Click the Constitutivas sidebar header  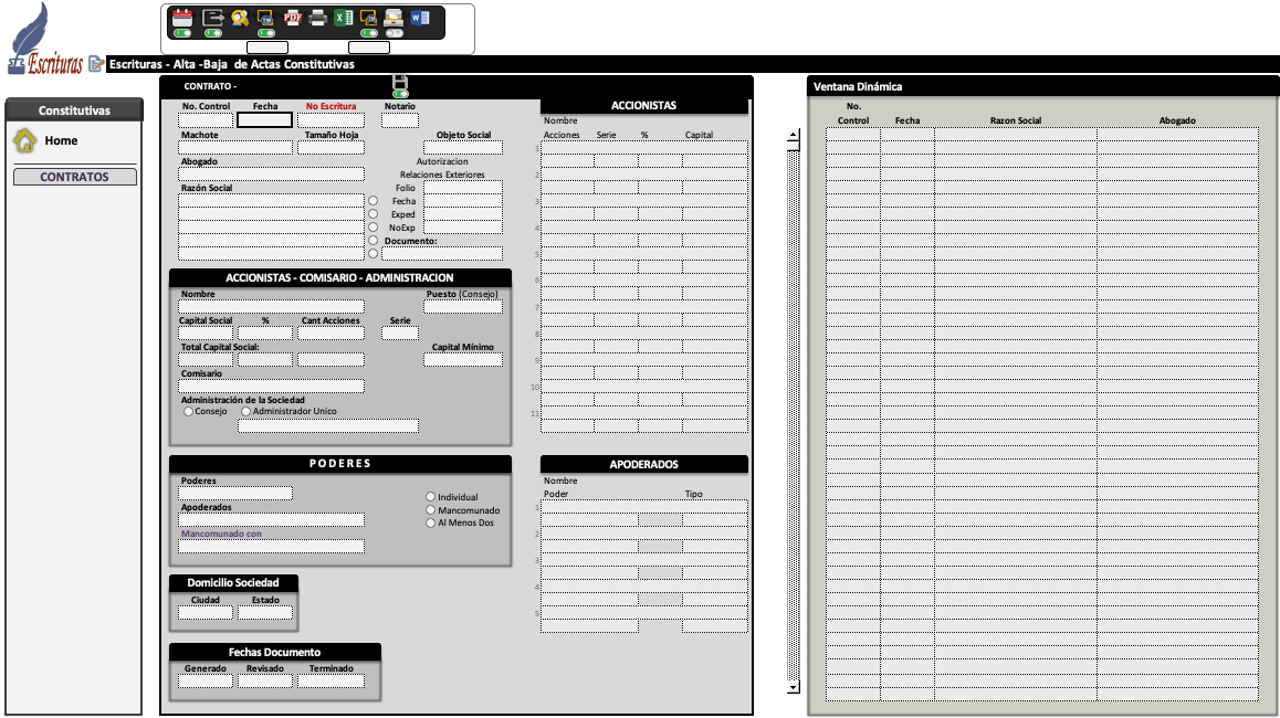coord(74,110)
